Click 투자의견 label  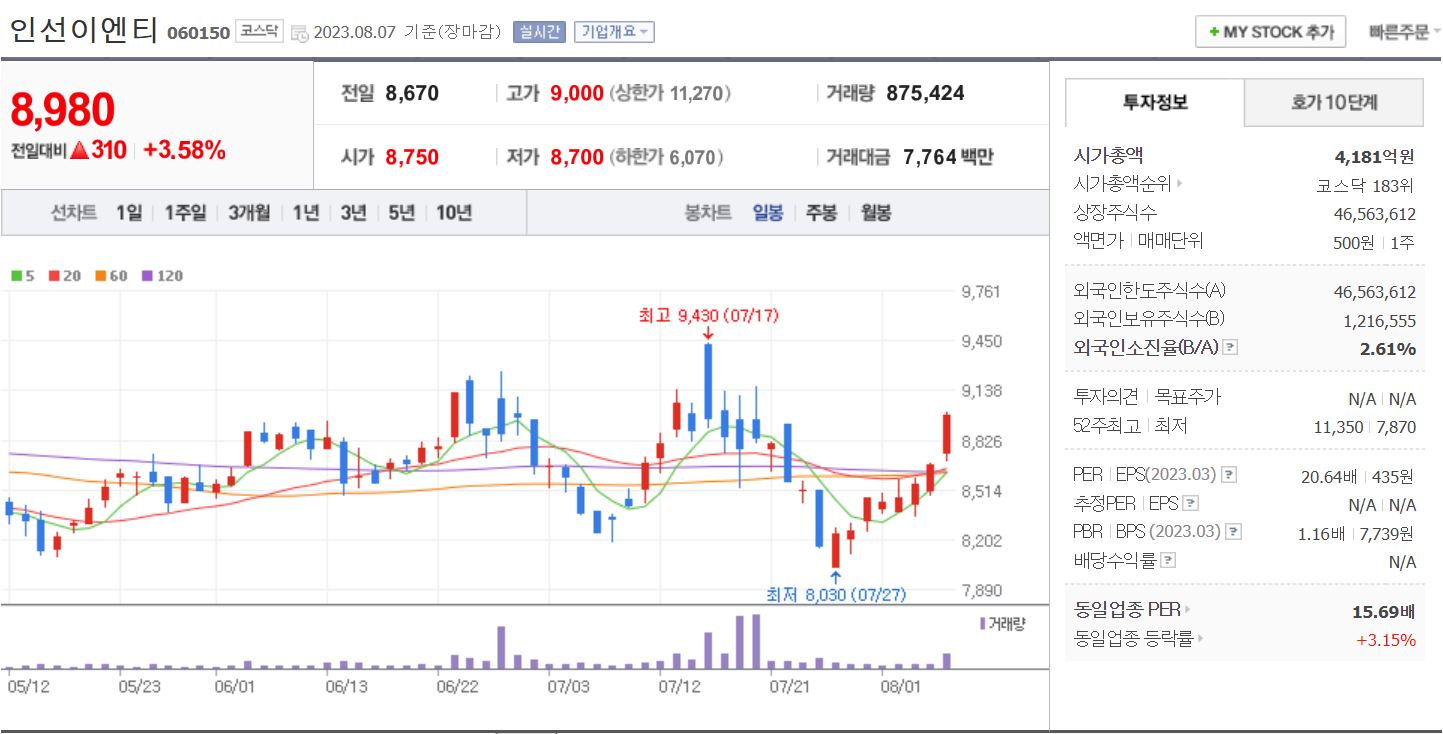(x=1103, y=397)
